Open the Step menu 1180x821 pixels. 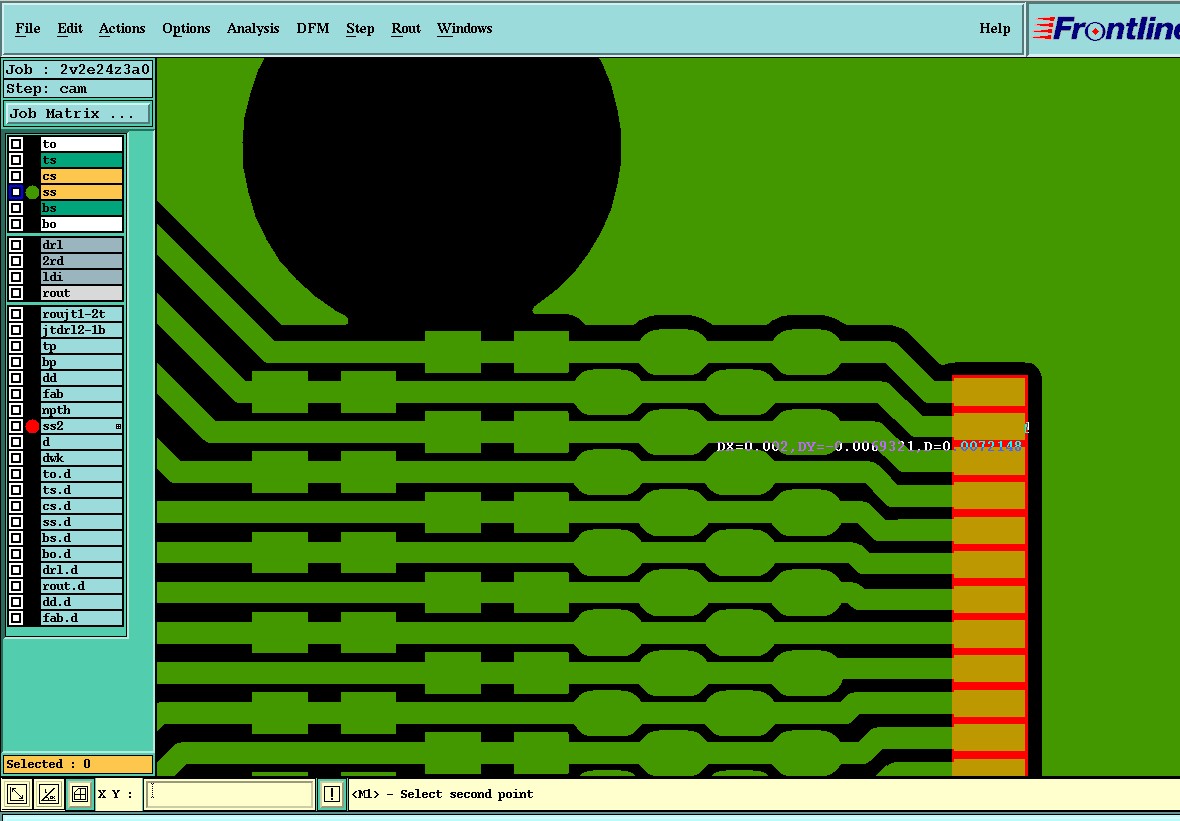coord(360,29)
